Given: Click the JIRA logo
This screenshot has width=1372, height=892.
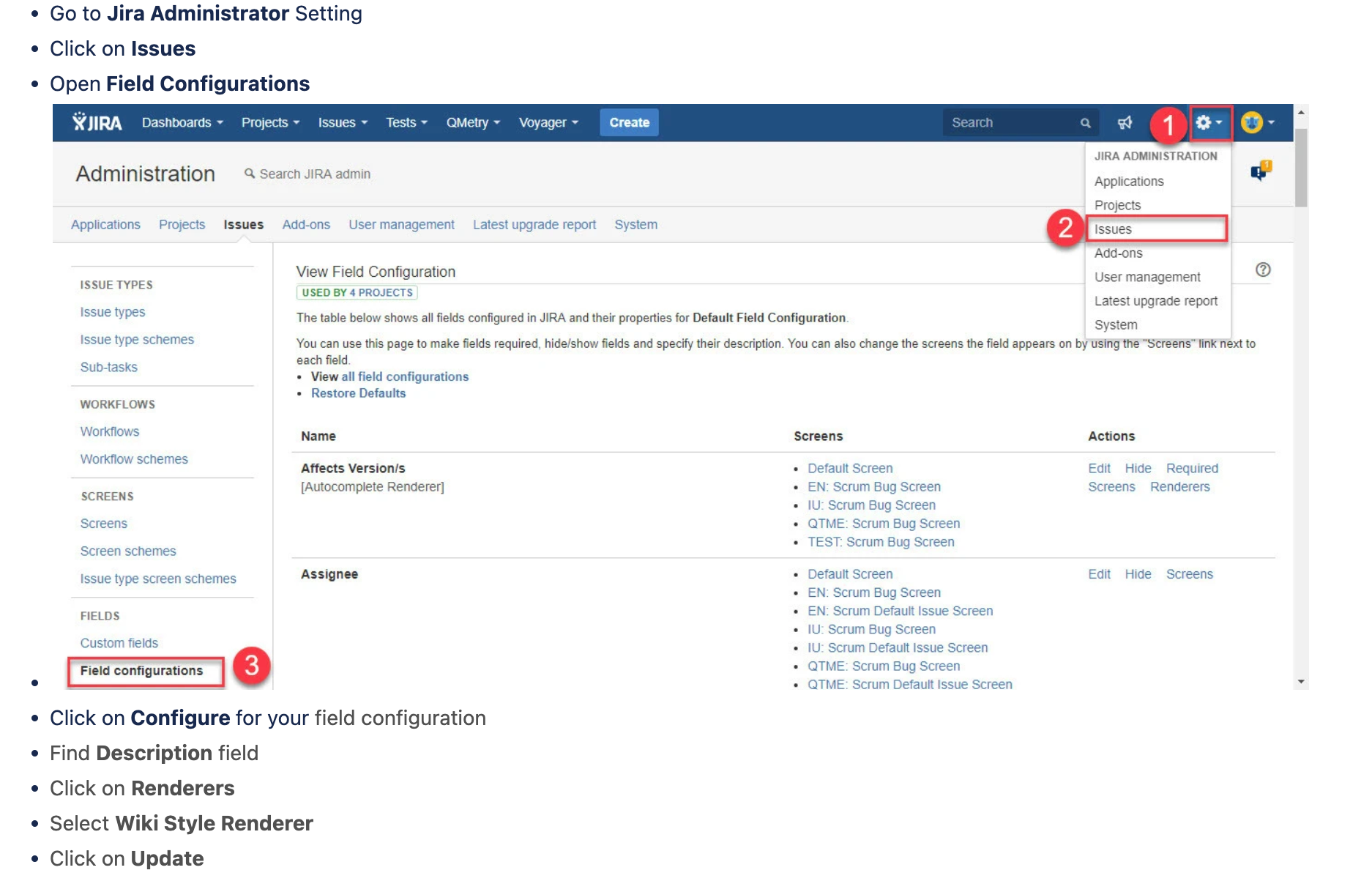Looking at the screenshot, I should click(x=95, y=122).
